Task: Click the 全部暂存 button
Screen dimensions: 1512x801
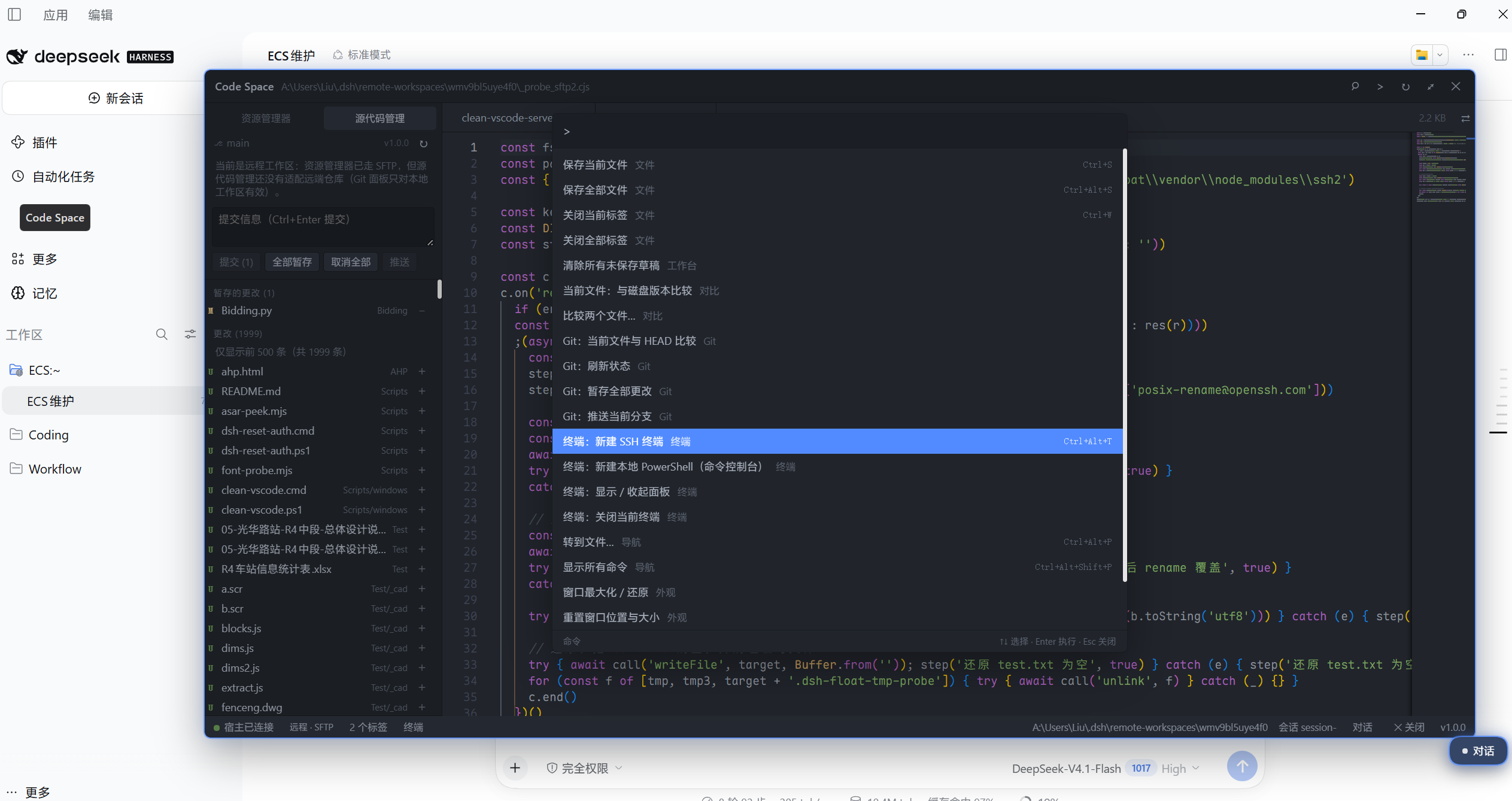Action: pyautogui.click(x=292, y=262)
